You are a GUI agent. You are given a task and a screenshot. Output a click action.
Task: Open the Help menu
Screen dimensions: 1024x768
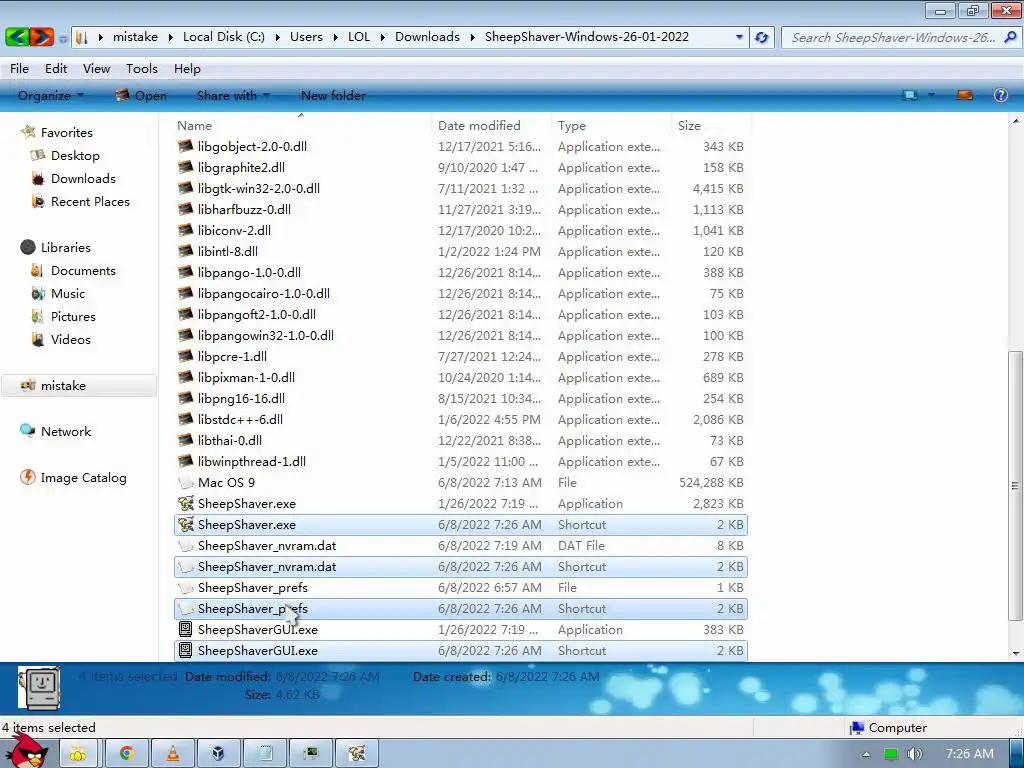tap(187, 69)
